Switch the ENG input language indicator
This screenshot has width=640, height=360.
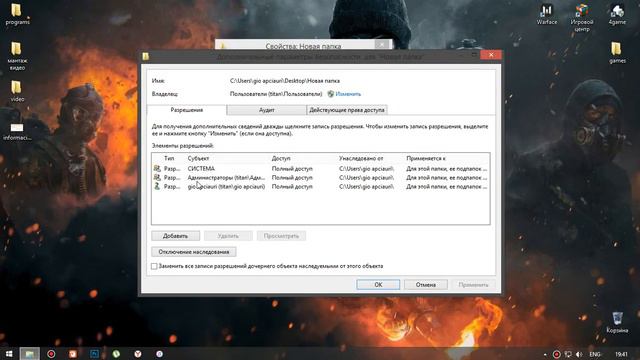click(x=595, y=354)
